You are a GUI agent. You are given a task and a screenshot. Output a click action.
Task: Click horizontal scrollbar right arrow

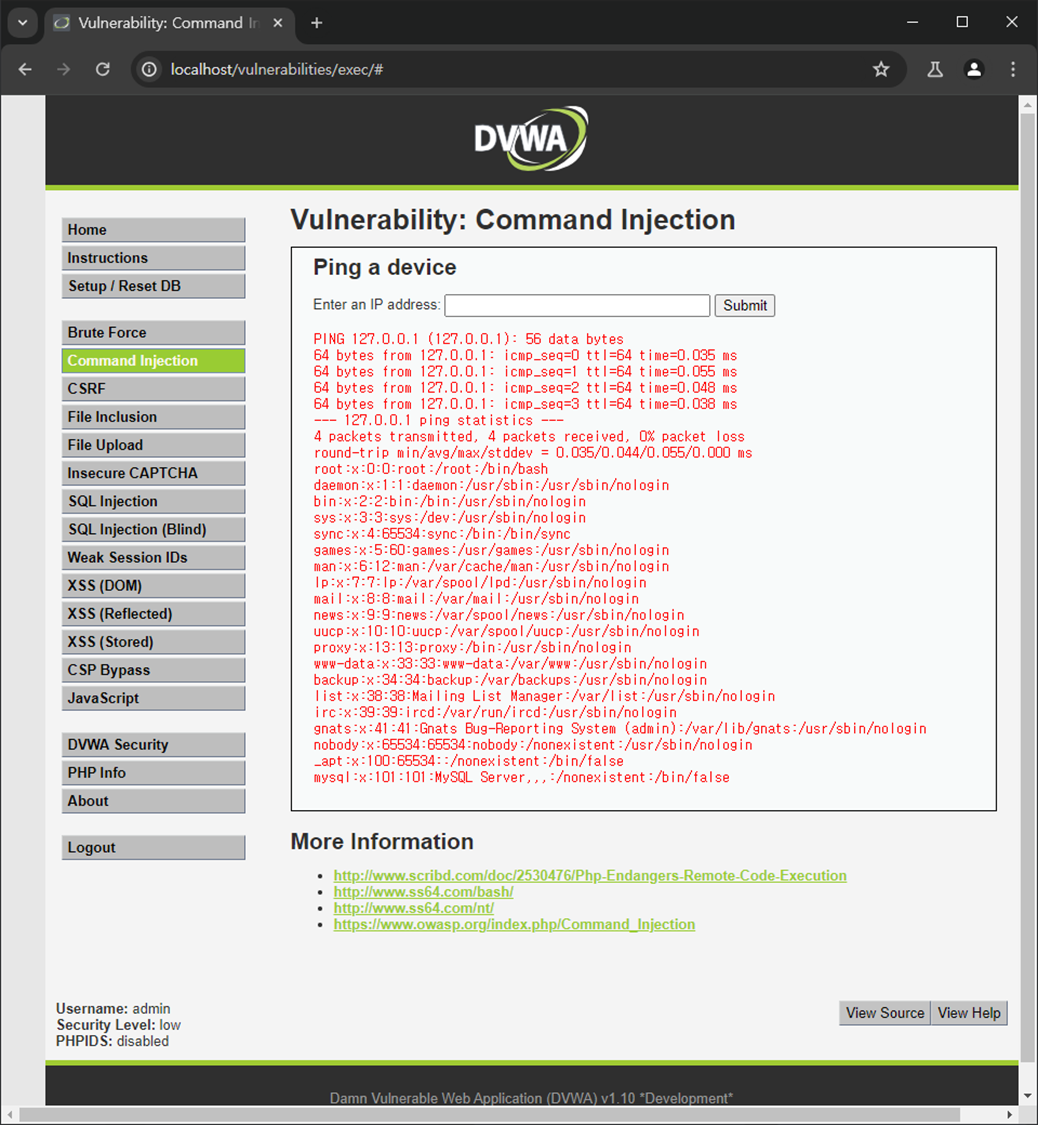pyautogui.click(x=1010, y=1114)
